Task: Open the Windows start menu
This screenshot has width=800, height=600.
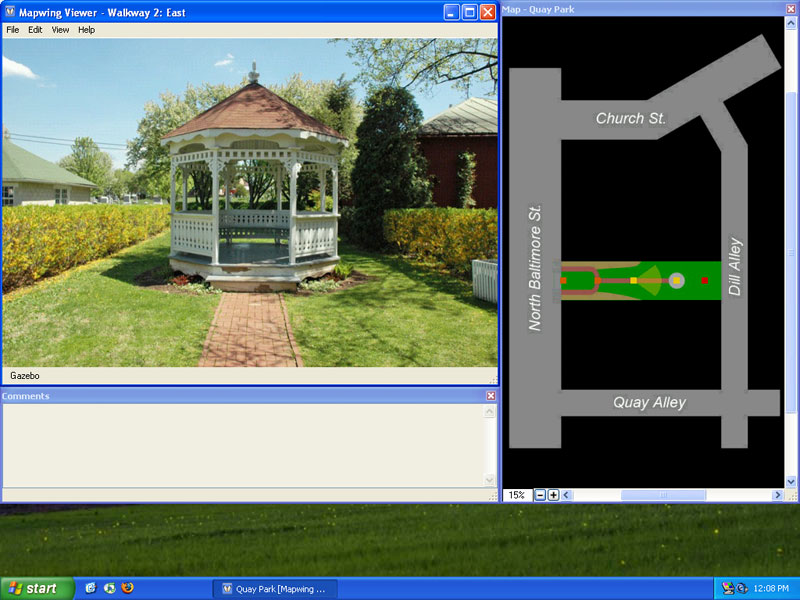Action: pos(36,589)
